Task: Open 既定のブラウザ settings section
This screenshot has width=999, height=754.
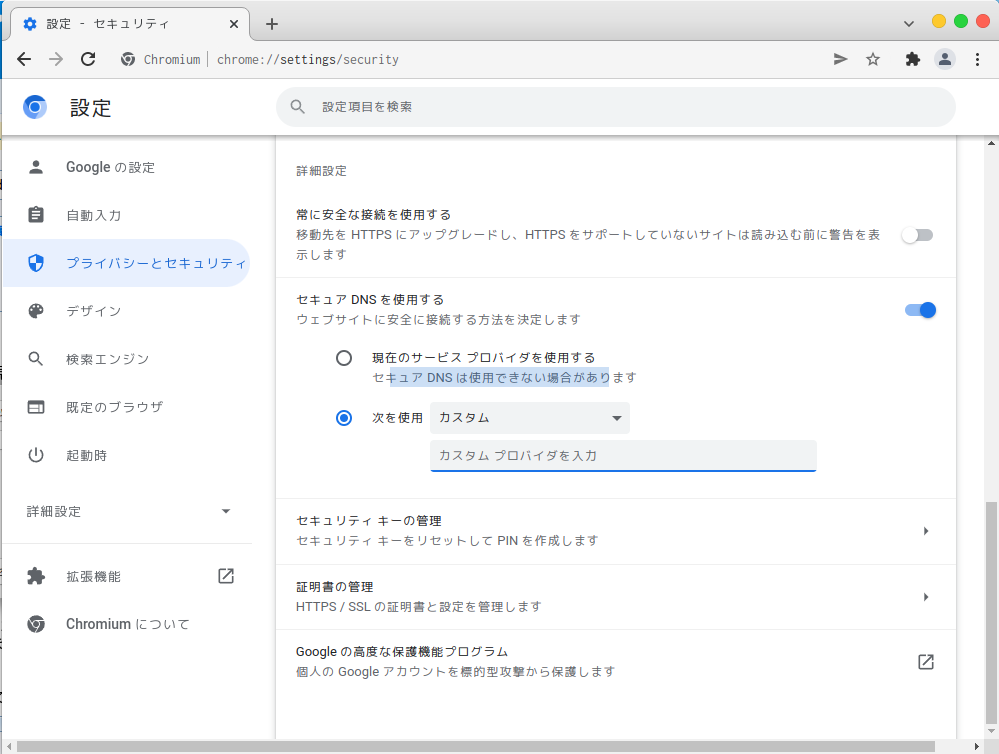Action: point(126,407)
